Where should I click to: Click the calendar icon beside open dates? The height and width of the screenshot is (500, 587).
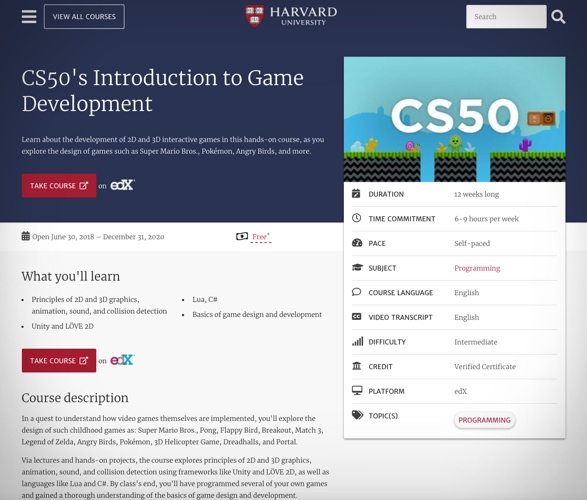pyautogui.click(x=25, y=236)
